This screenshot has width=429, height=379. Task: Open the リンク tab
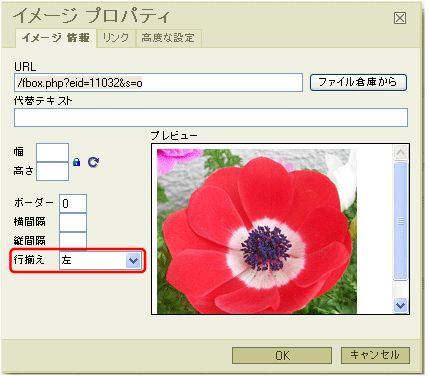pos(116,38)
